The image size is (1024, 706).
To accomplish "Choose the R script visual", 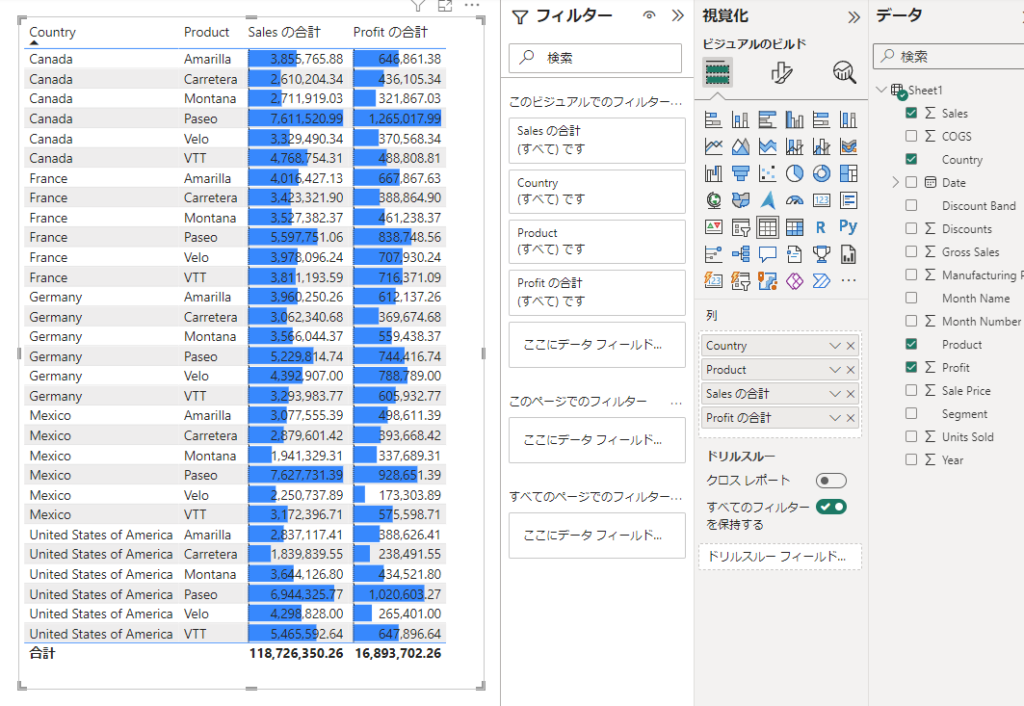I will click(822, 226).
